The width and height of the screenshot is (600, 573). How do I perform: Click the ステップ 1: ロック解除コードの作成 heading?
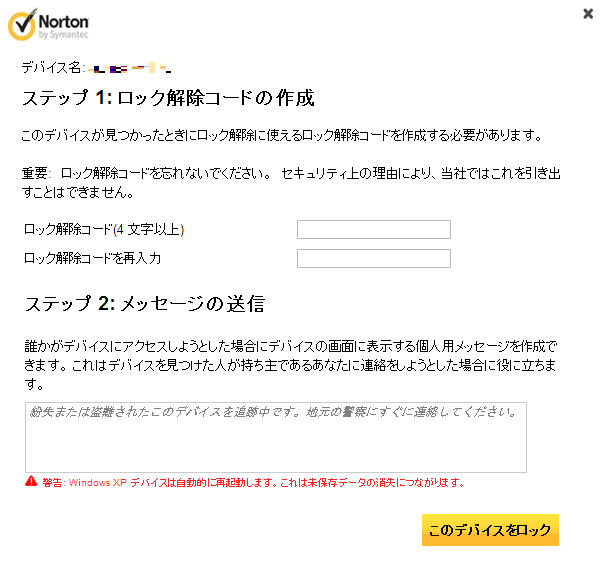point(168,98)
